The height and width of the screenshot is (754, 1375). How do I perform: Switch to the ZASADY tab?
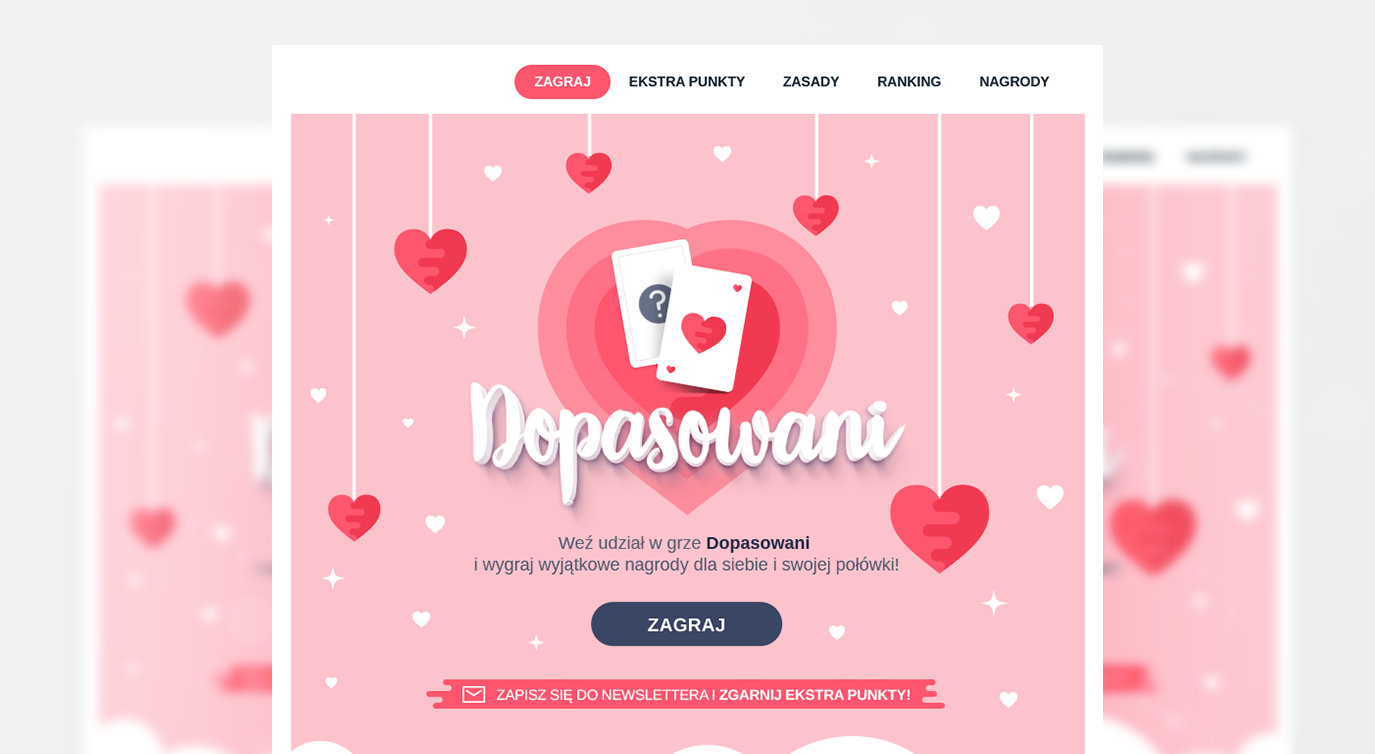811,82
